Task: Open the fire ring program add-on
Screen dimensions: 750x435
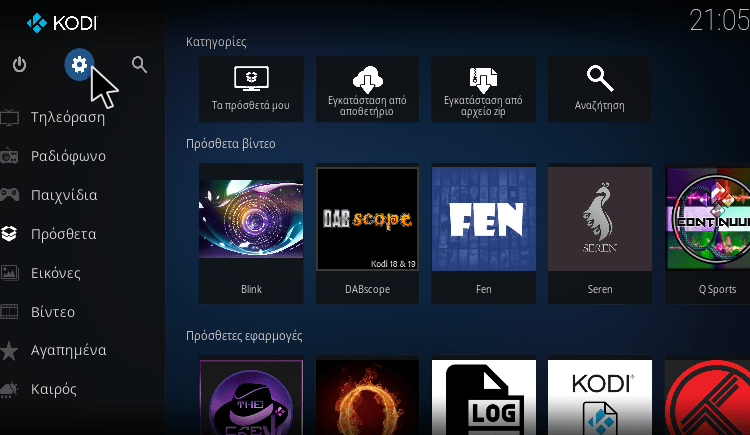Action: [367, 397]
